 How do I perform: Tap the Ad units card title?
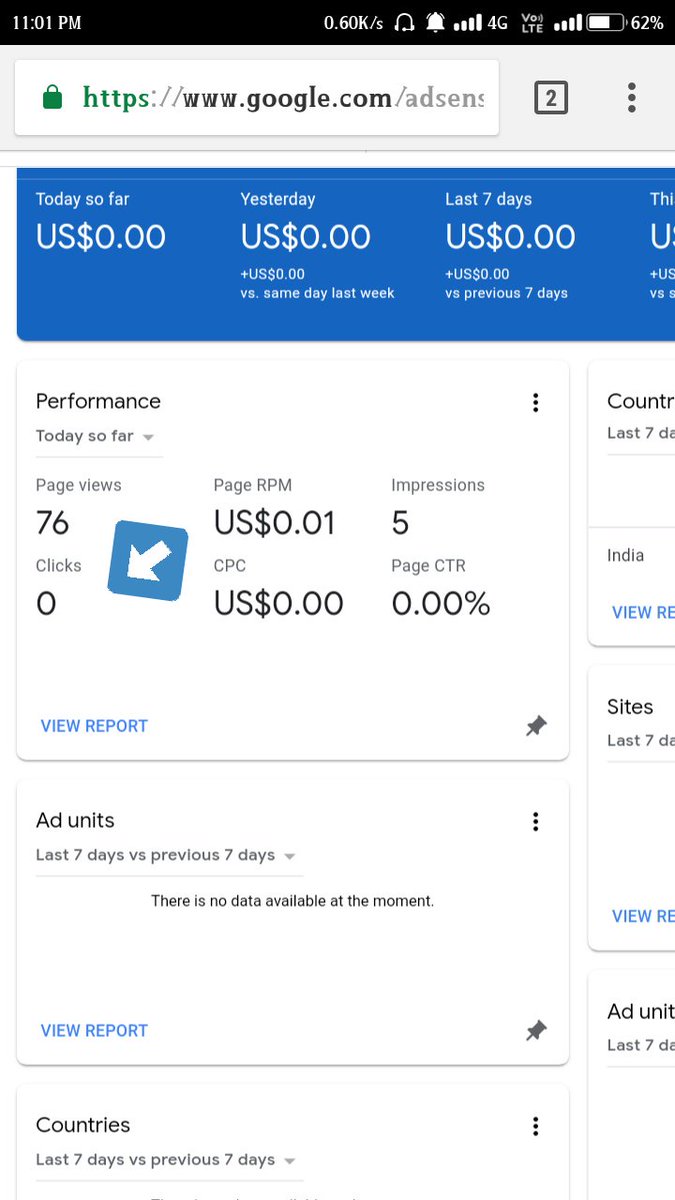click(75, 820)
